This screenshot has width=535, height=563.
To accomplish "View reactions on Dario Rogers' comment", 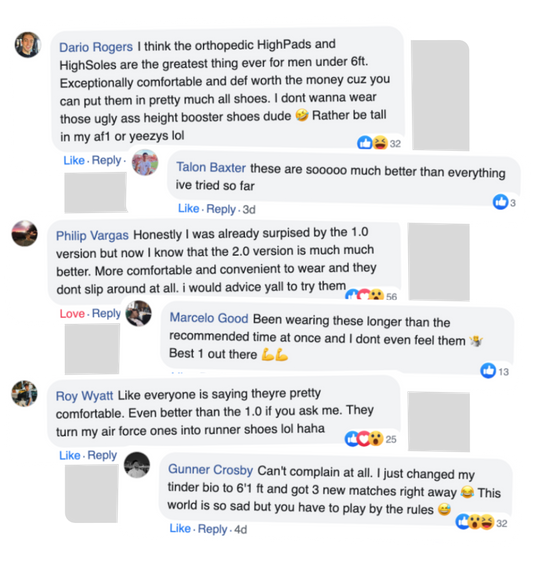I will coord(379,143).
